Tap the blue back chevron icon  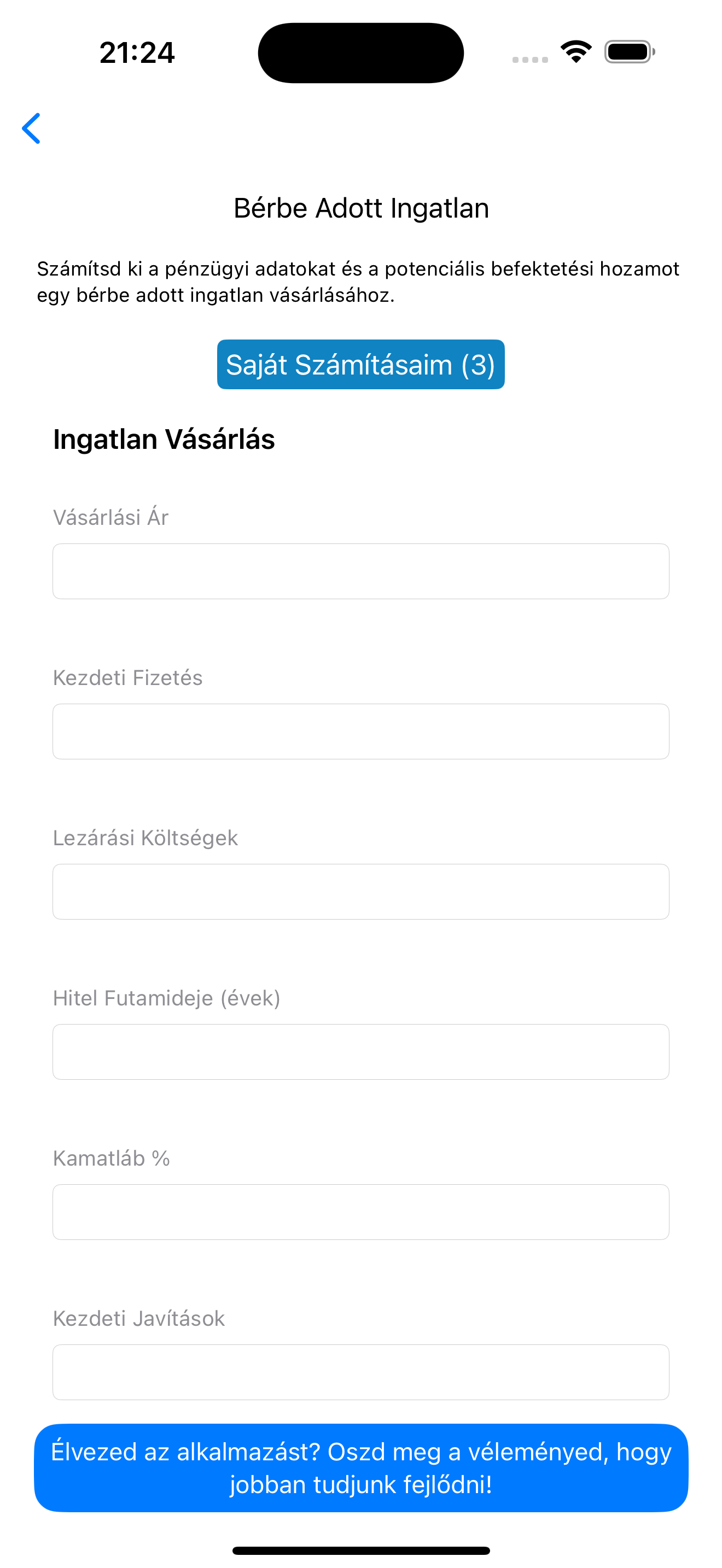(31, 128)
